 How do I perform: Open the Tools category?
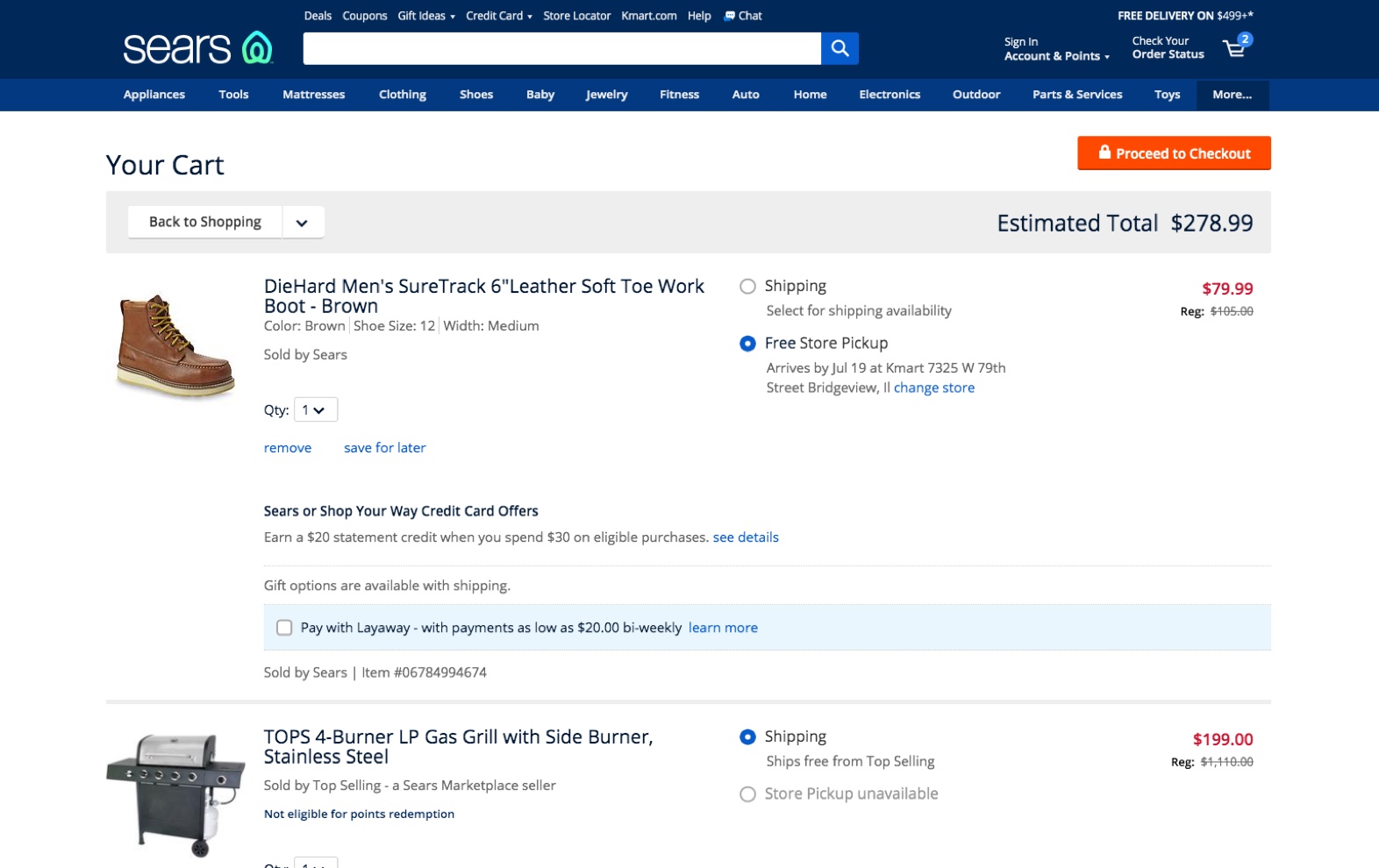(233, 95)
